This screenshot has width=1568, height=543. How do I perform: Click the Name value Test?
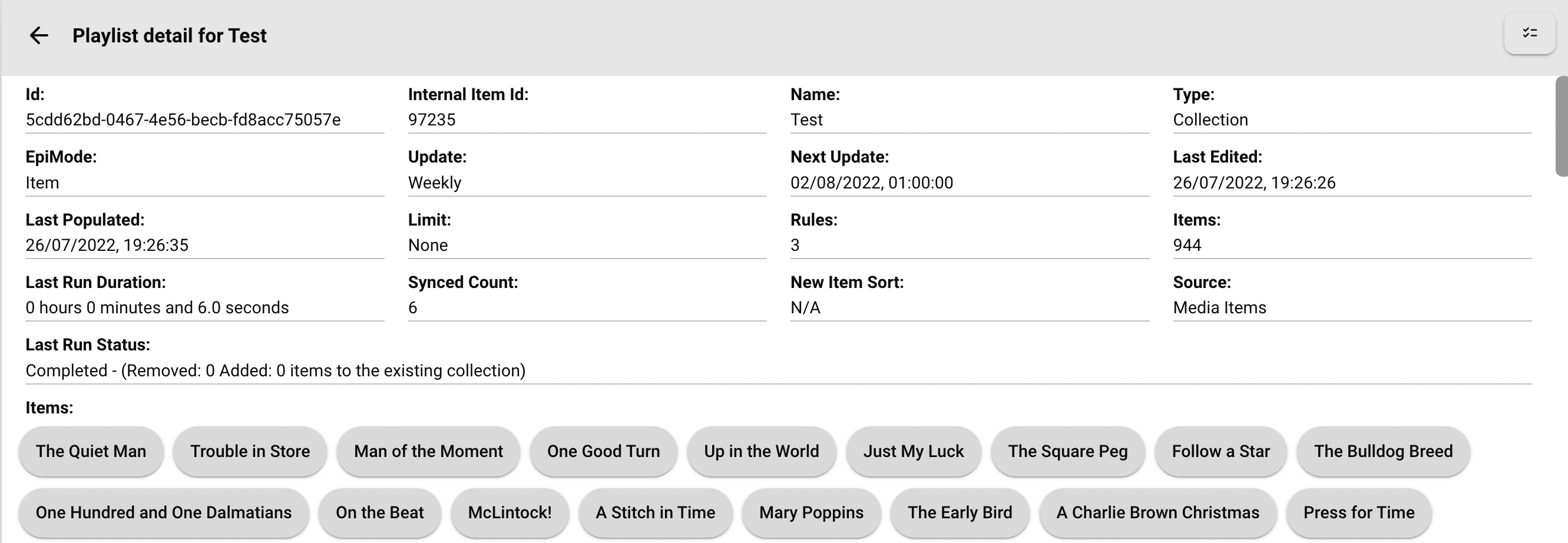click(x=806, y=120)
